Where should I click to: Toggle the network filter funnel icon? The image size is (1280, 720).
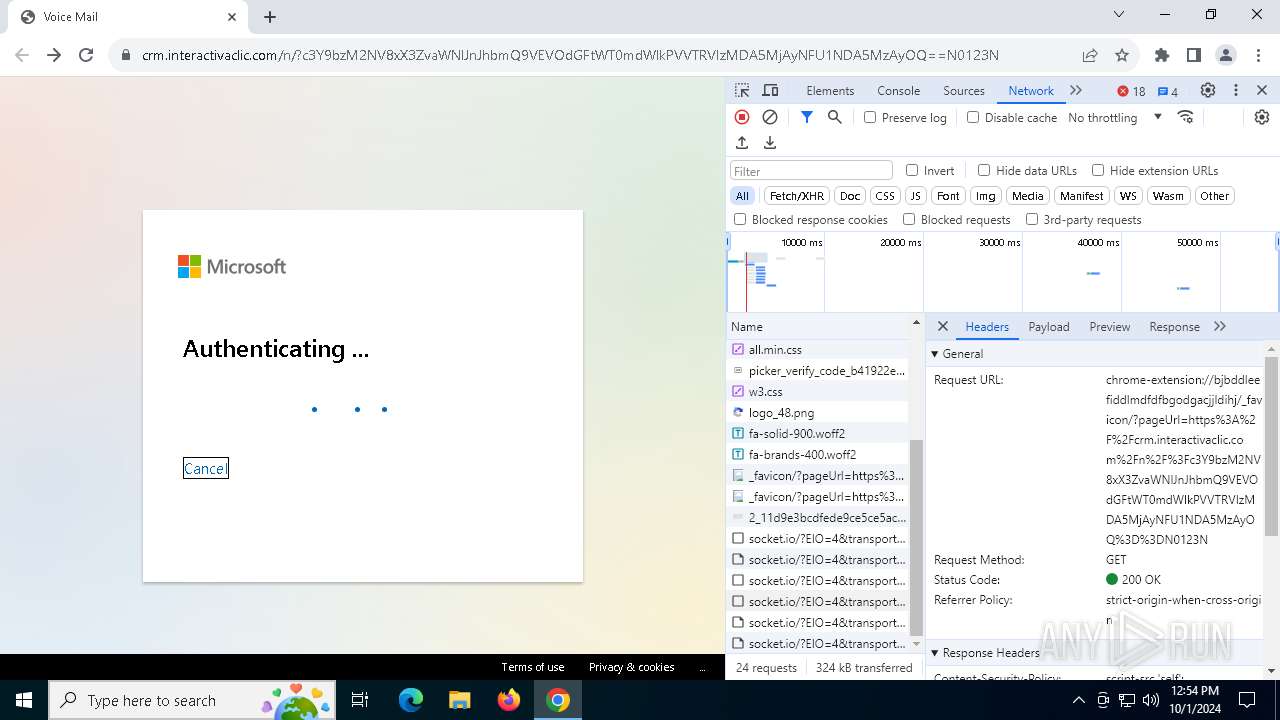pyautogui.click(x=807, y=117)
